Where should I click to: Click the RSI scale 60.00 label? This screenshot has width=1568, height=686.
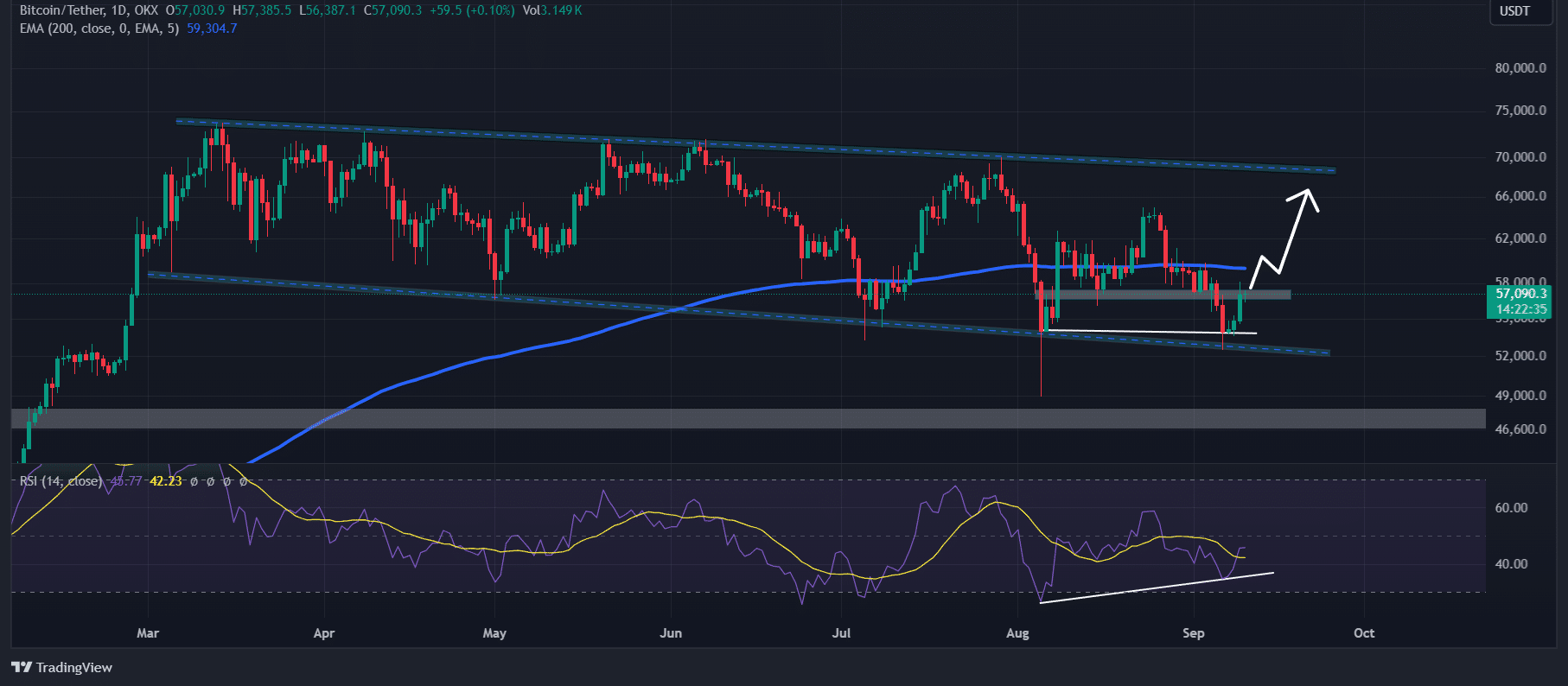click(1511, 508)
